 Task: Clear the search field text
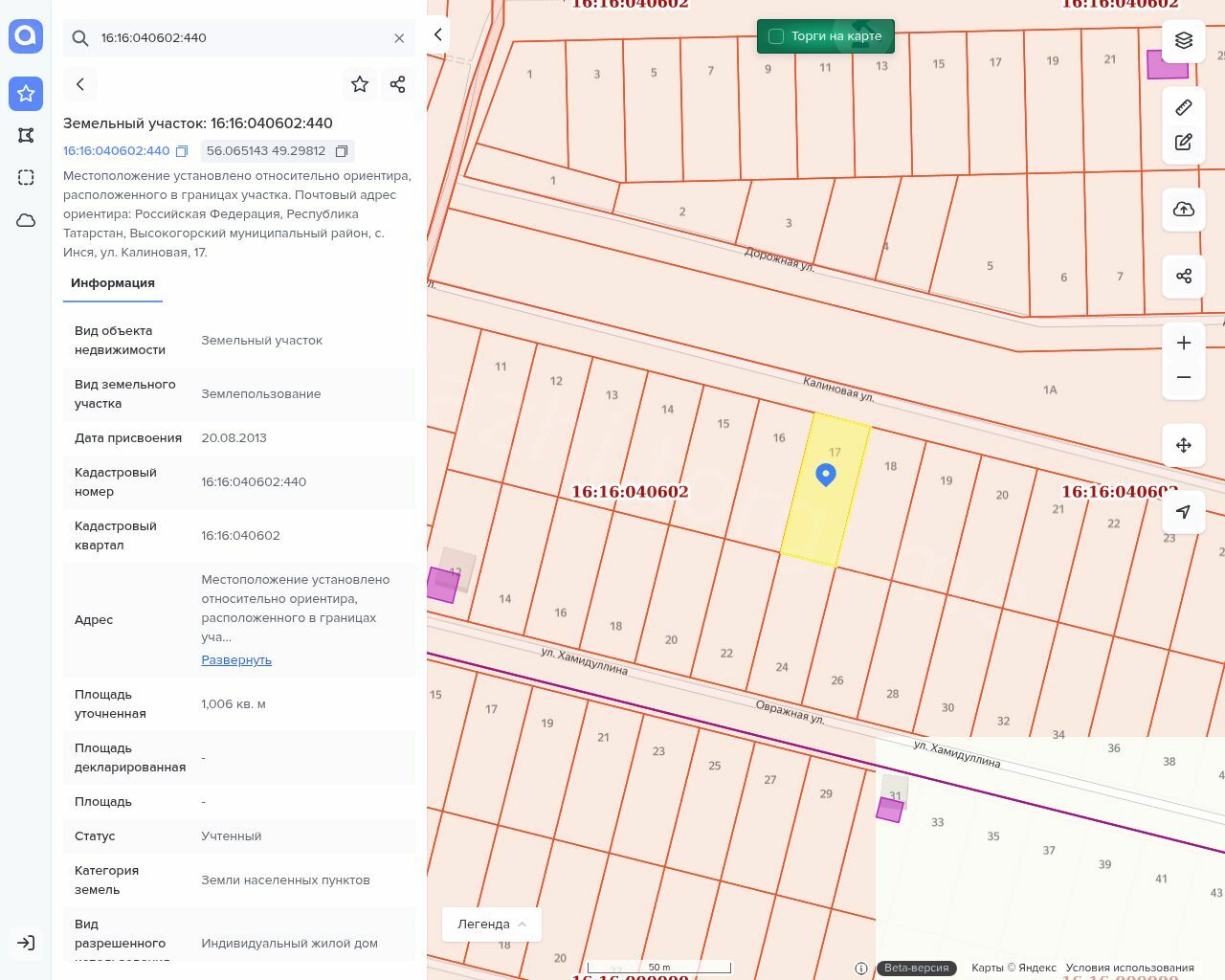[399, 38]
